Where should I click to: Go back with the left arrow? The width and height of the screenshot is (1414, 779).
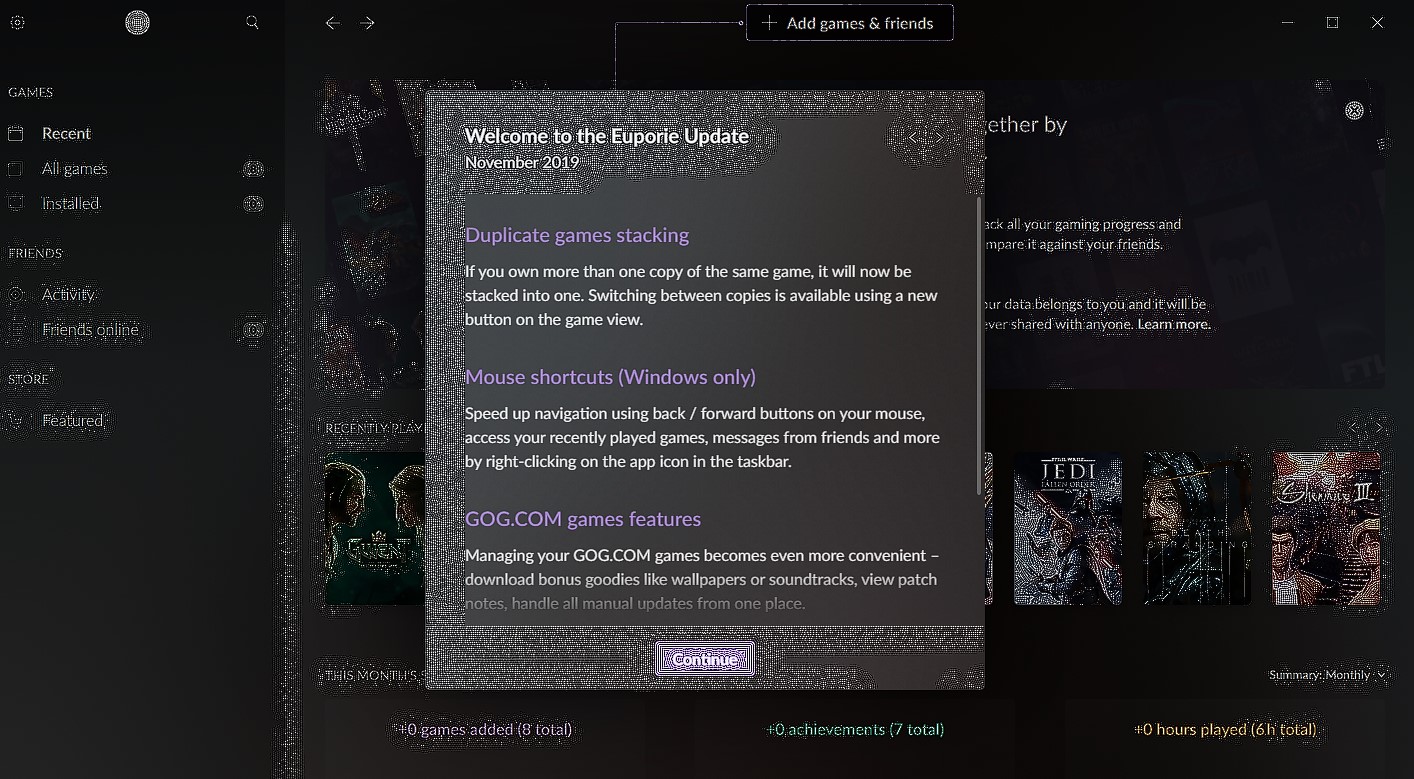333,22
